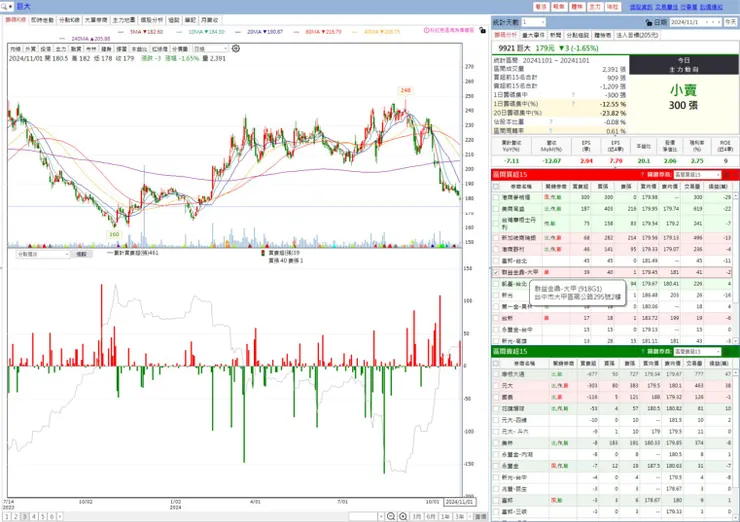The image size is (740, 522).
Task: Toggle 本益比 overlay on chart toolbar
Action: click(x=139, y=49)
